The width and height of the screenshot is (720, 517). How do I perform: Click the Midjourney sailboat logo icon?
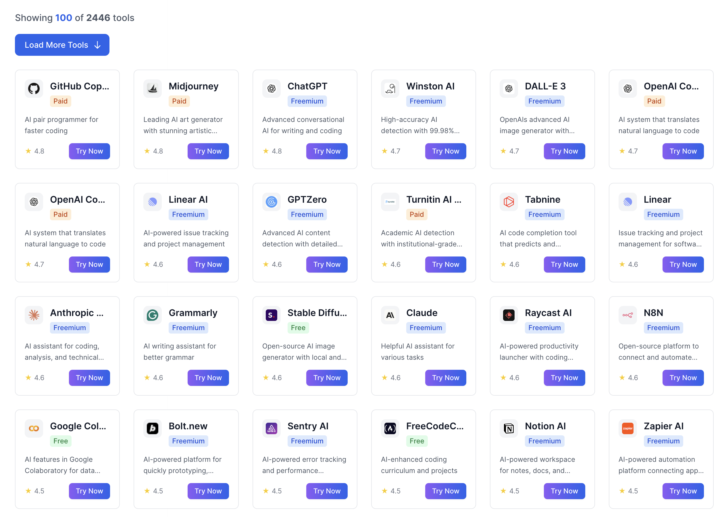(152, 88)
